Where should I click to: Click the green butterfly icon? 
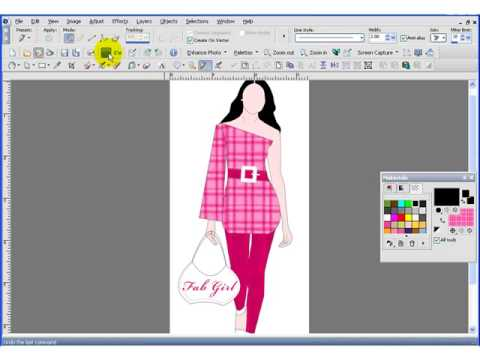click(336, 53)
